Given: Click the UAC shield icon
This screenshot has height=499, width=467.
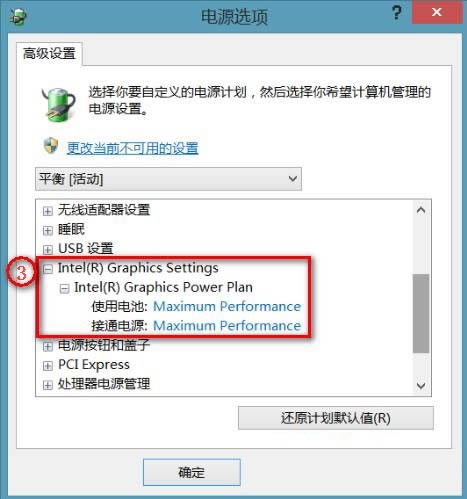Looking at the screenshot, I should pyautogui.click(x=51, y=146).
